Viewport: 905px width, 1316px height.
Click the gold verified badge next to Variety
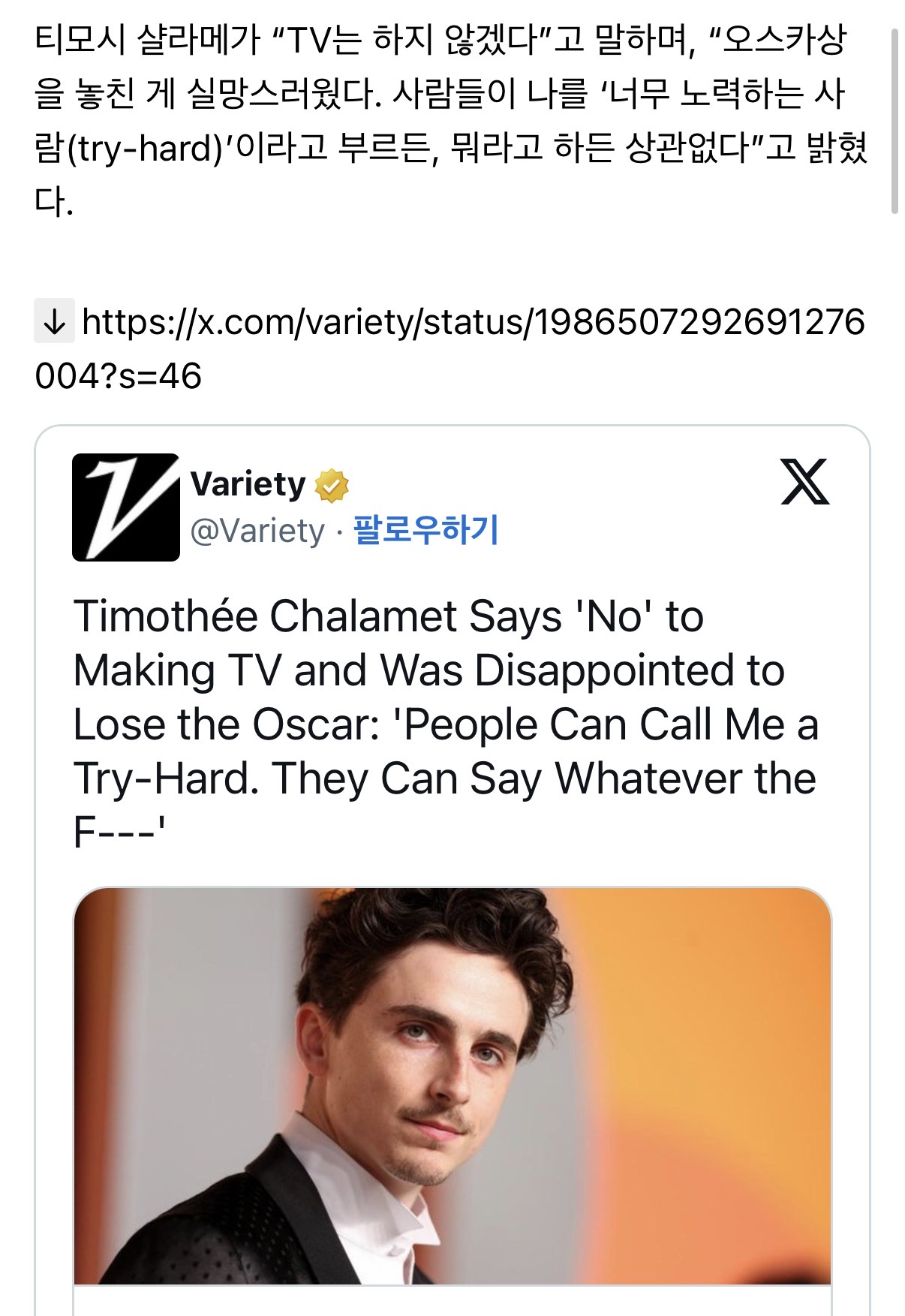[x=331, y=485]
